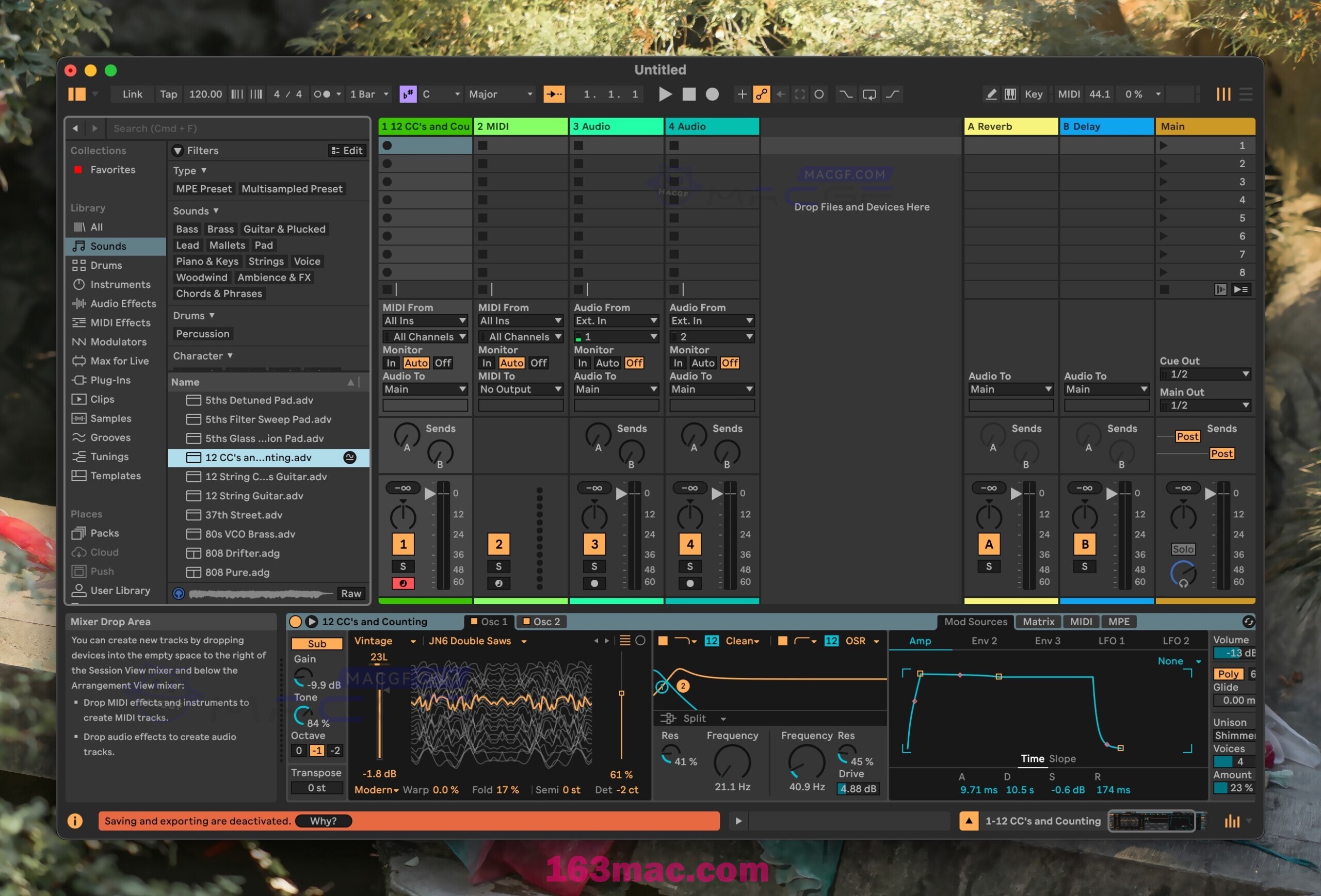
Task: Click the Record button in transport bar
Action: pos(713,94)
